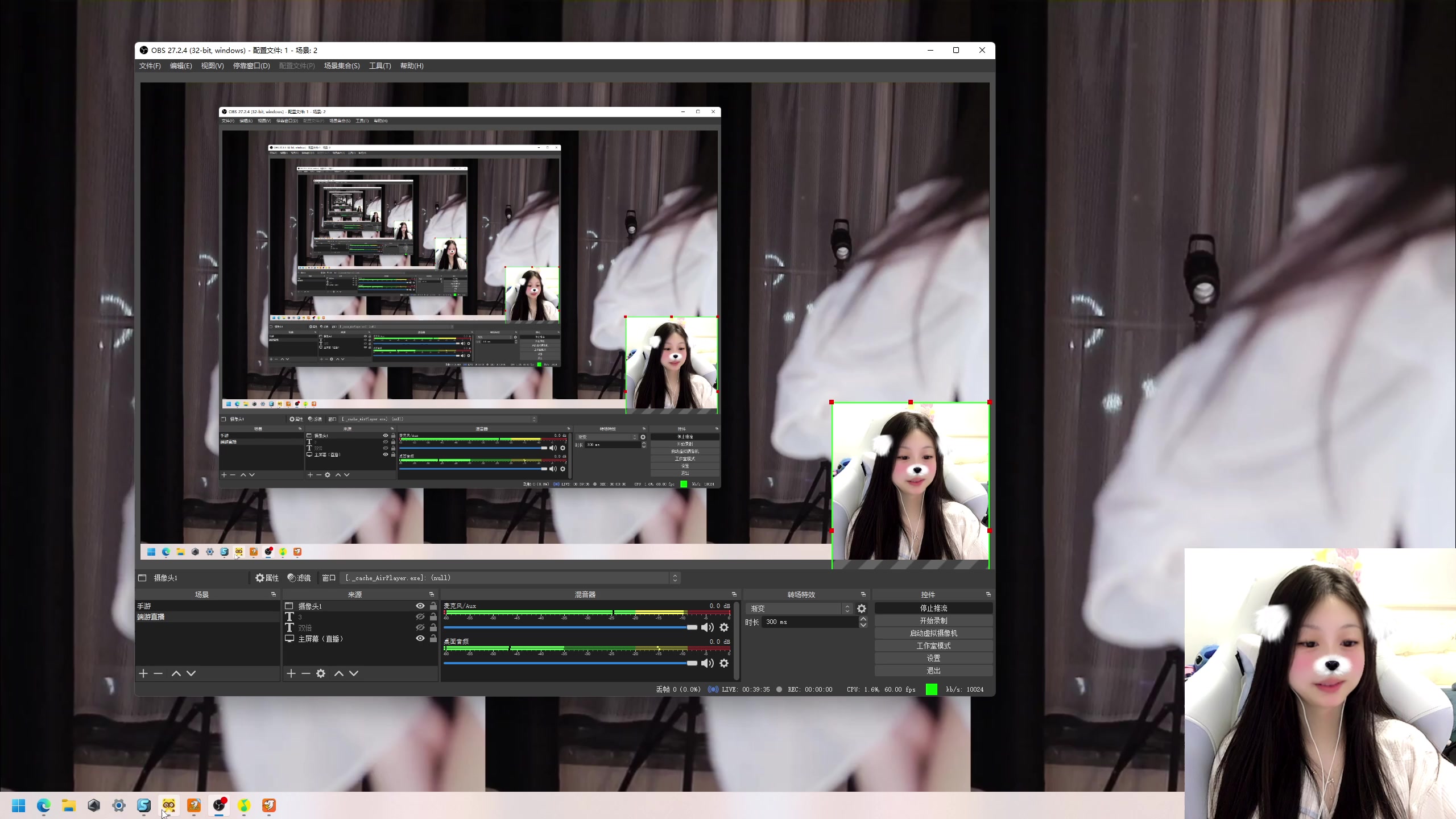
Task: Open the yellow raccoon app in taskbar
Action: [169, 805]
